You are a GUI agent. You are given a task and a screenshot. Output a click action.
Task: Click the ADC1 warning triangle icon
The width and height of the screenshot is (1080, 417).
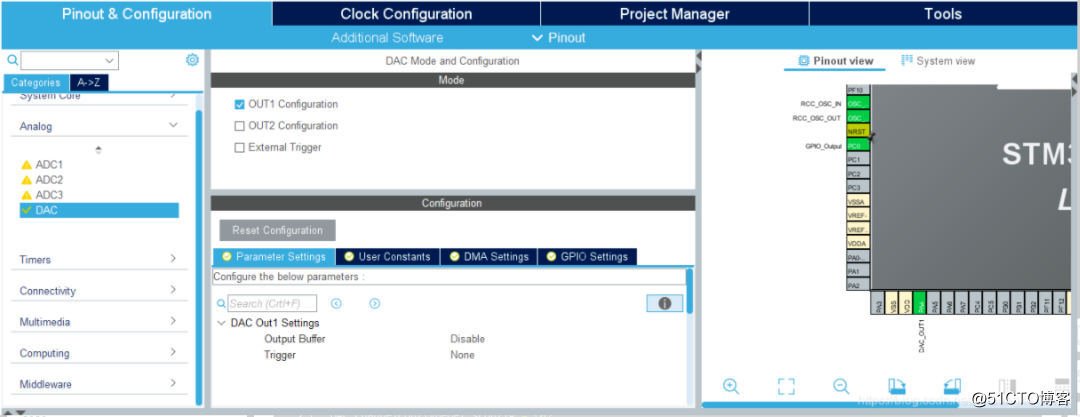click(27, 165)
